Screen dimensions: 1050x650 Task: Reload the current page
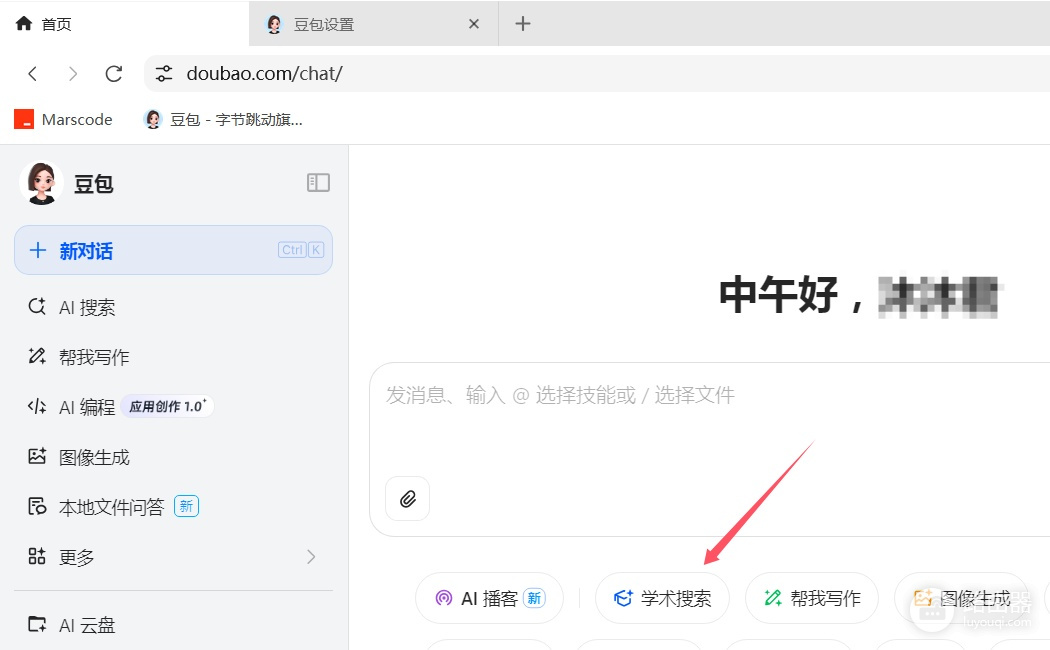(x=114, y=74)
